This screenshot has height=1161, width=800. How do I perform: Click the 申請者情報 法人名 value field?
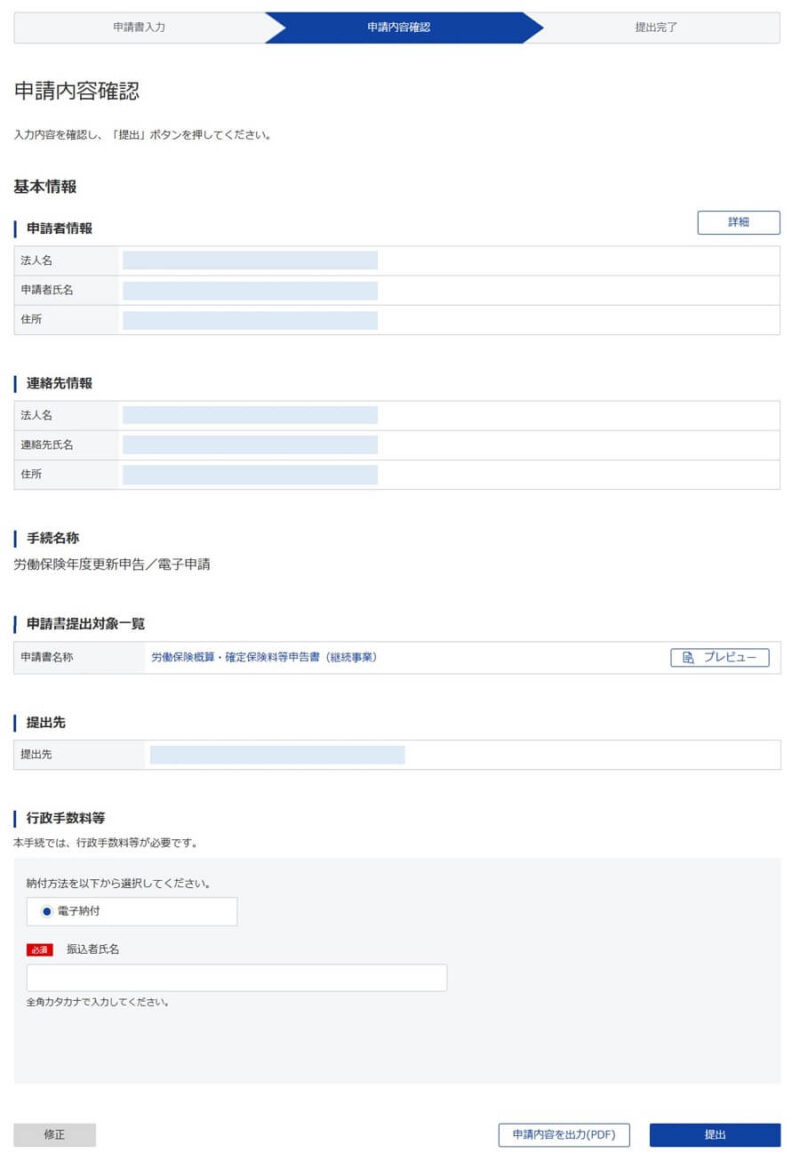point(250,261)
